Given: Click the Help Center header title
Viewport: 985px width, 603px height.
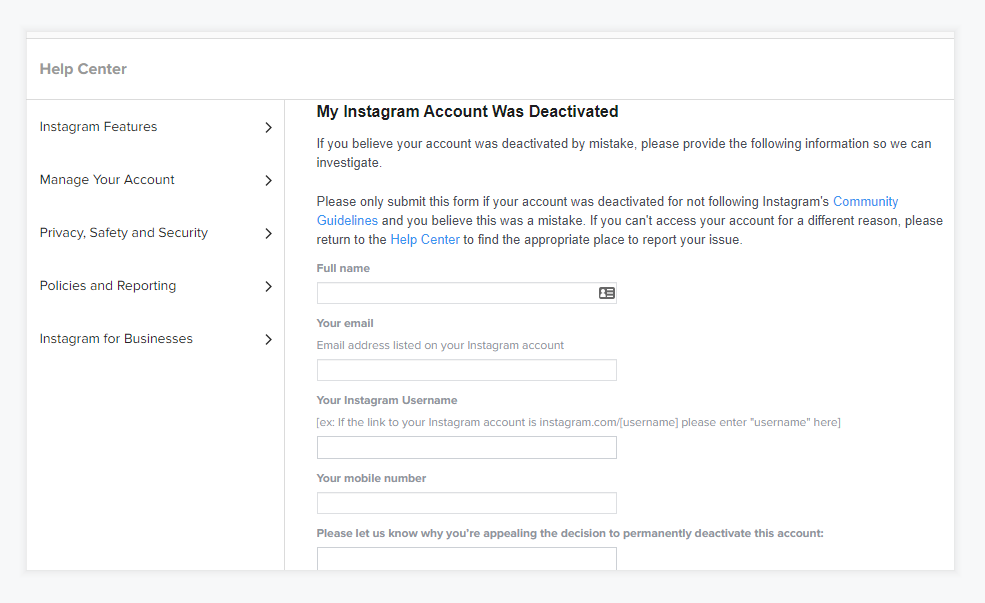Looking at the screenshot, I should click(83, 69).
